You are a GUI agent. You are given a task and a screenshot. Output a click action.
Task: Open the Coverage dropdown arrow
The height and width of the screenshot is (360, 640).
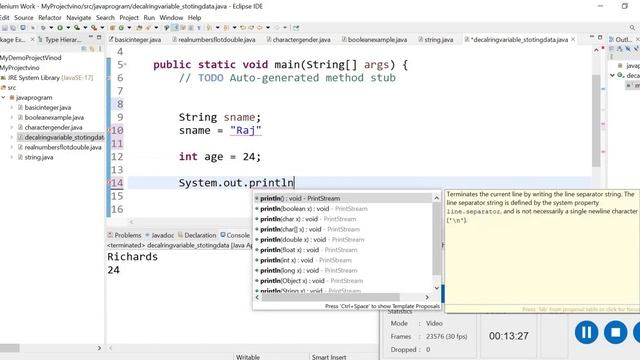click(x=85, y=28)
